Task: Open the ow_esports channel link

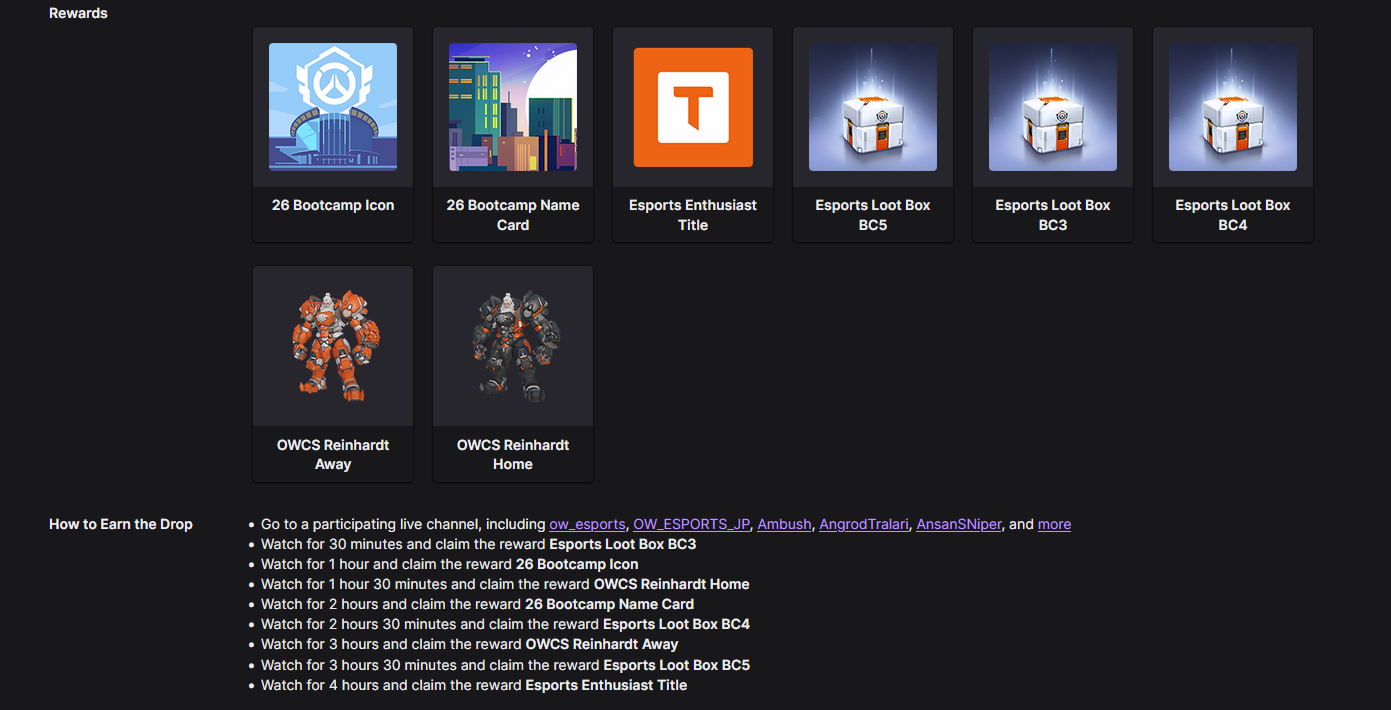Action: pos(587,524)
